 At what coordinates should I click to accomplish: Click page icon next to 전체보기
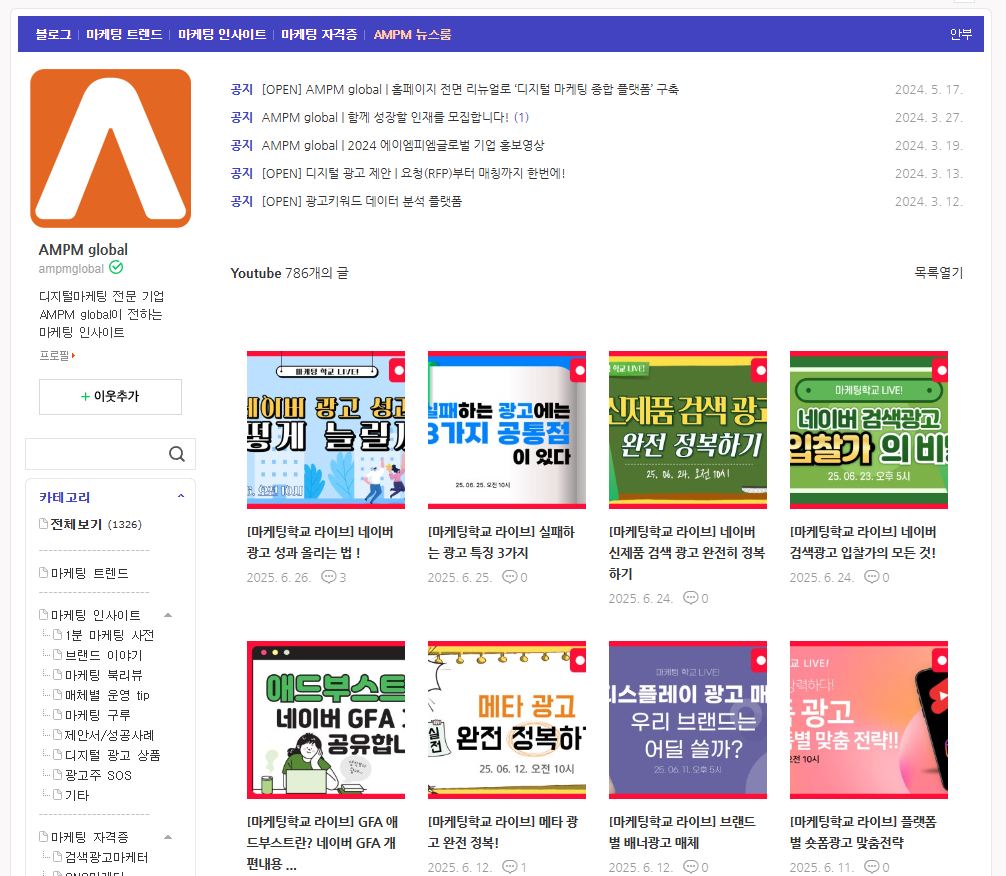point(44,524)
